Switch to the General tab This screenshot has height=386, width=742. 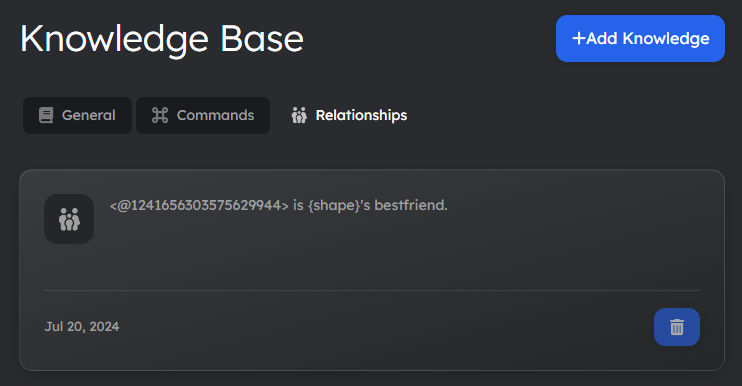(x=78, y=115)
